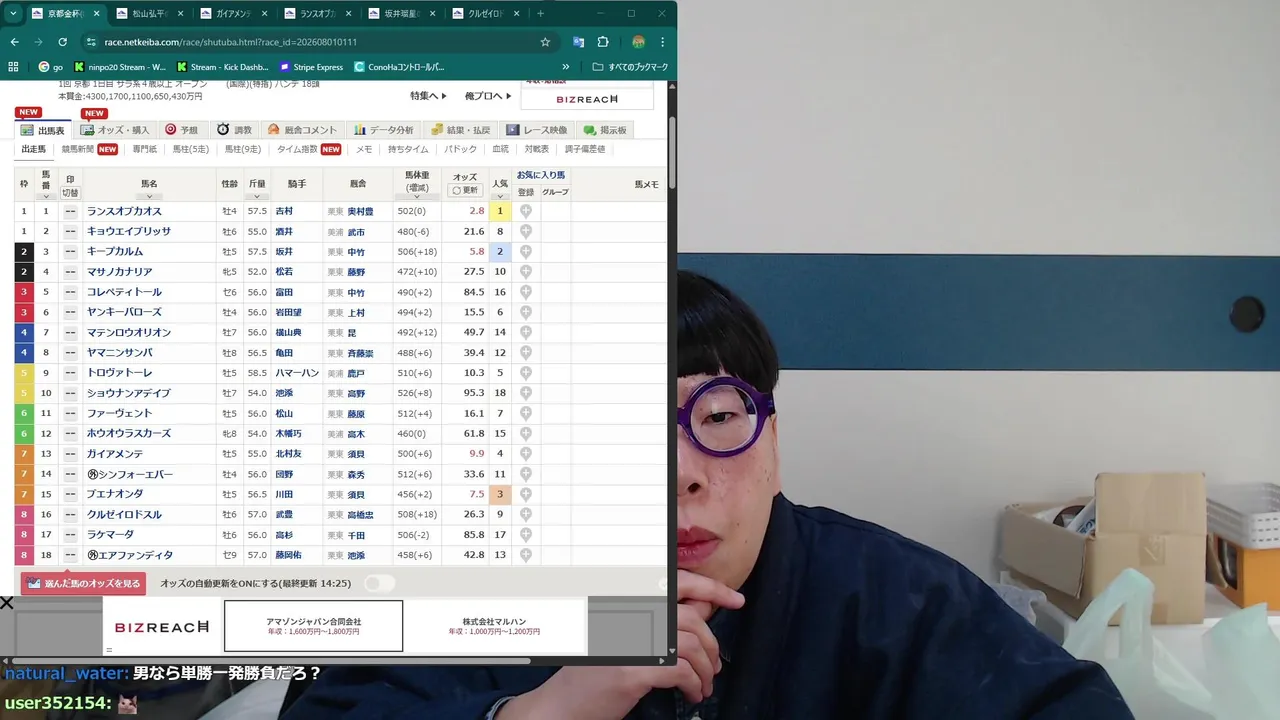The image size is (1280, 720).
Task: Sort by 斤量 column arrow
Action: pyautogui.click(x=257, y=196)
